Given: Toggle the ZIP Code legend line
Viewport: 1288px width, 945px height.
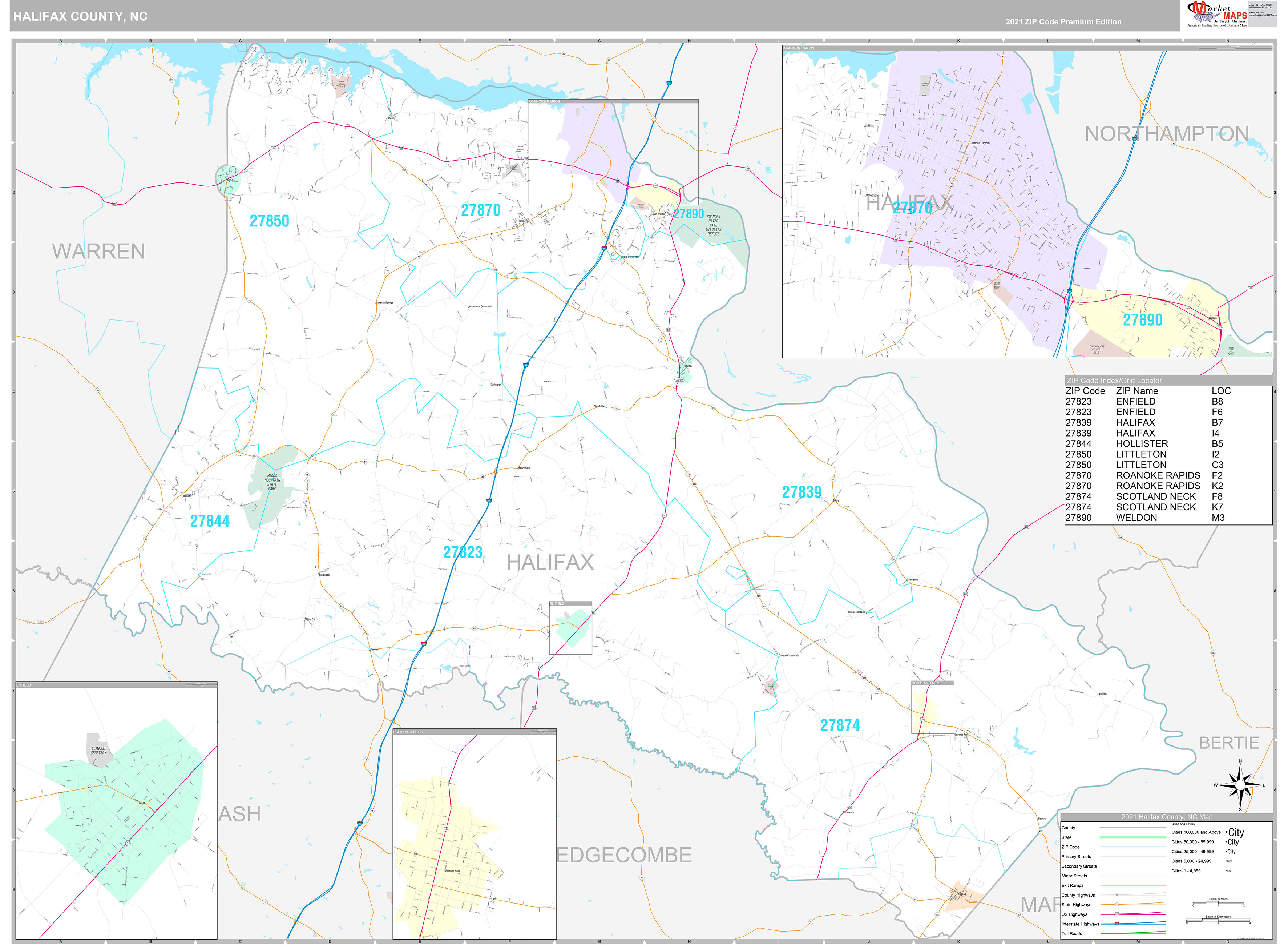Looking at the screenshot, I should pos(1133,847).
